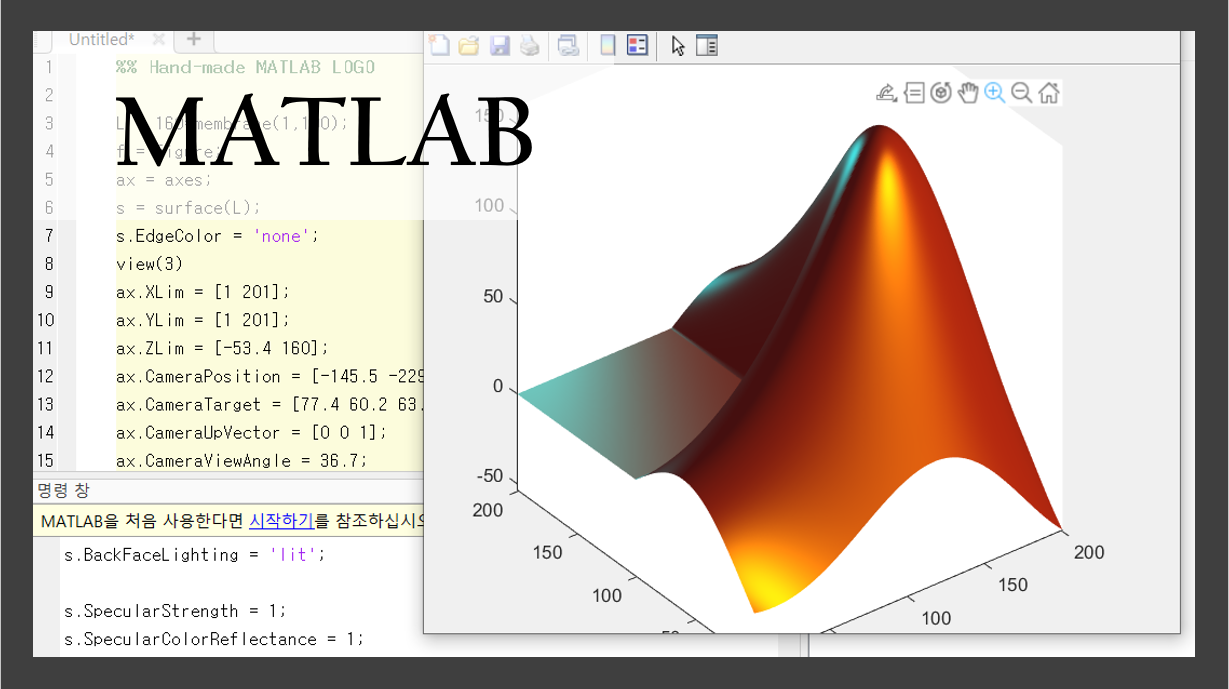Viewport: 1229px width, 689px height.
Task: Print the figure using the printer icon
Action: [530, 45]
